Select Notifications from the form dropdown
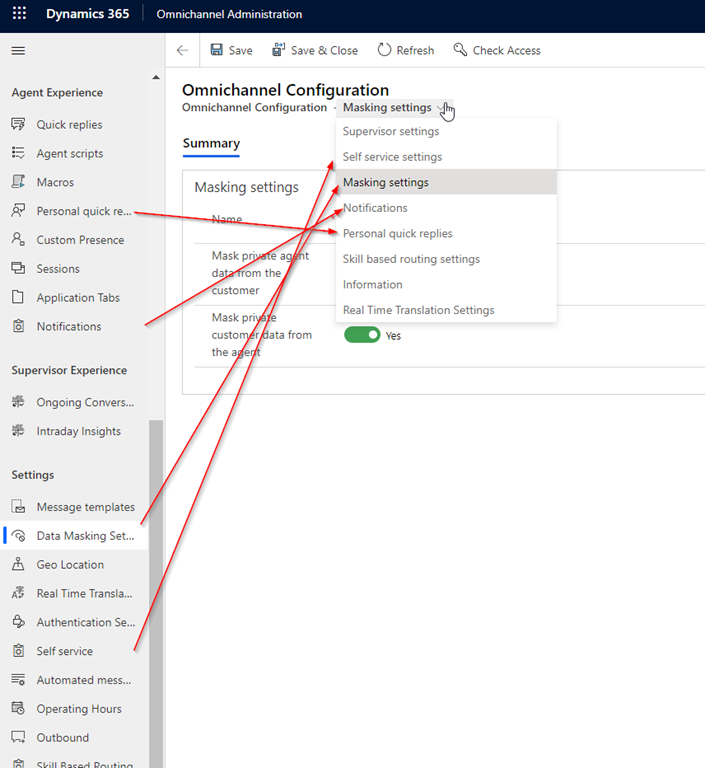Viewport: 705px width, 768px height. 446,208
